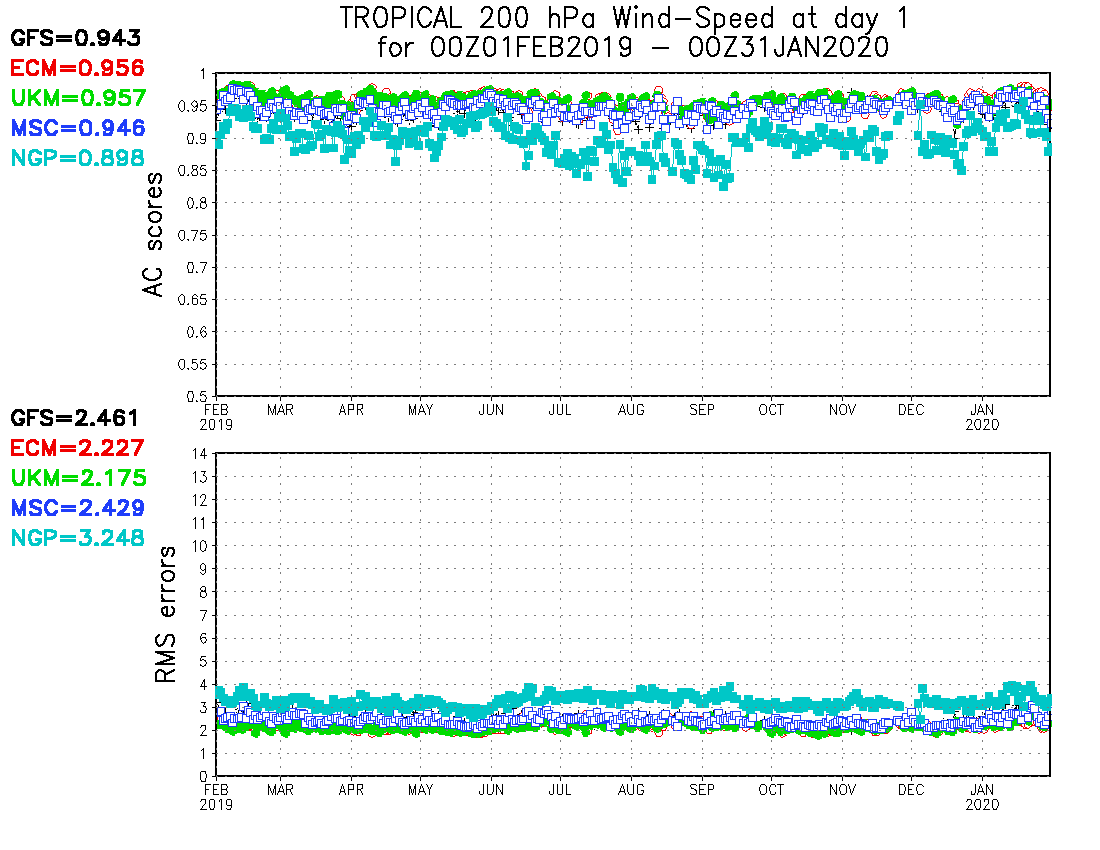The width and height of the screenshot is (1100, 850).
Task: Click the "0.65" tick on AC scores axis
Action: (194, 300)
